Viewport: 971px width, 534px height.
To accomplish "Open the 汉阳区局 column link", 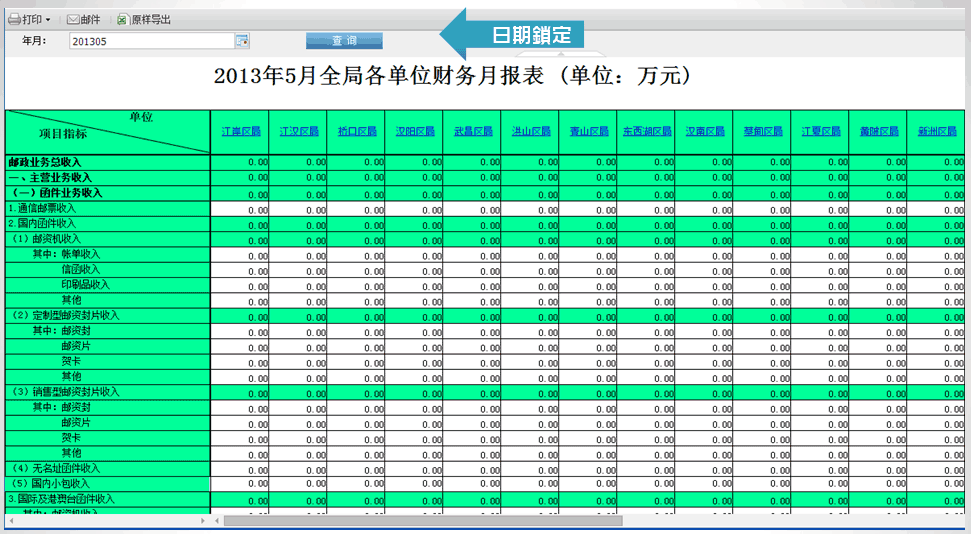I will [x=415, y=131].
